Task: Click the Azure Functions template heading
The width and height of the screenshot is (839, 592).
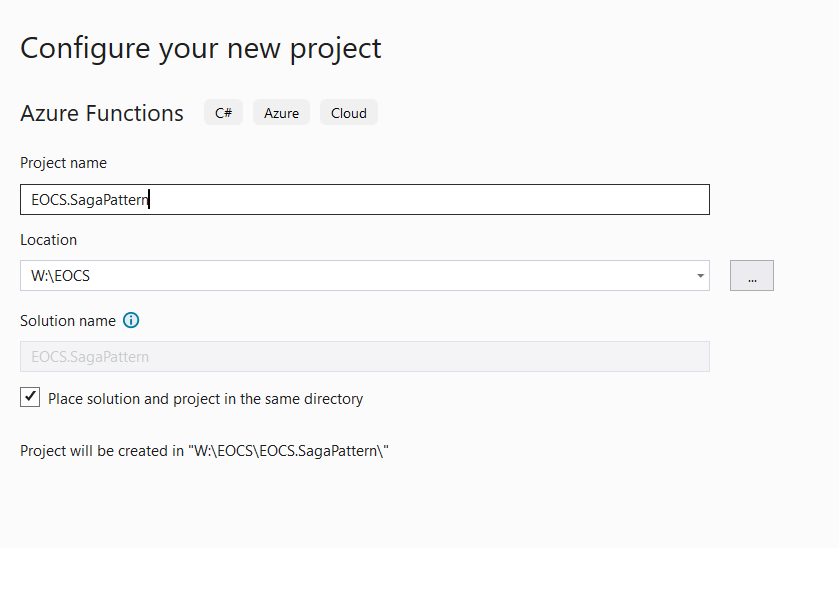Action: point(102,113)
